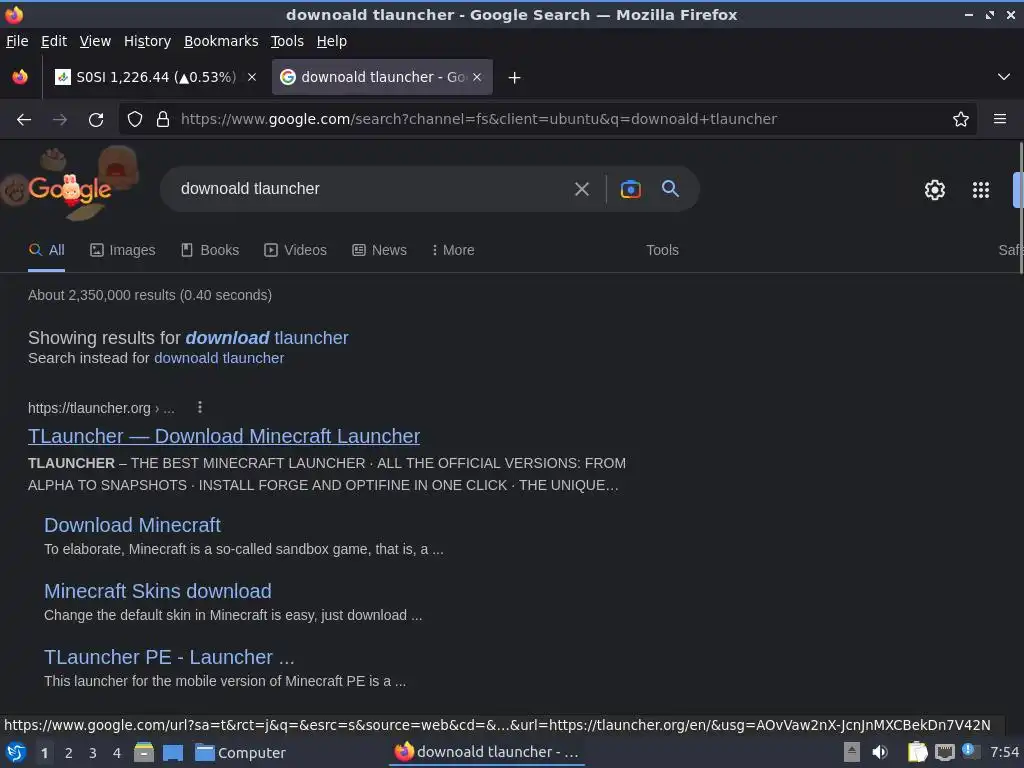Switch to Videos results
The image size is (1024, 768).
(x=295, y=250)
